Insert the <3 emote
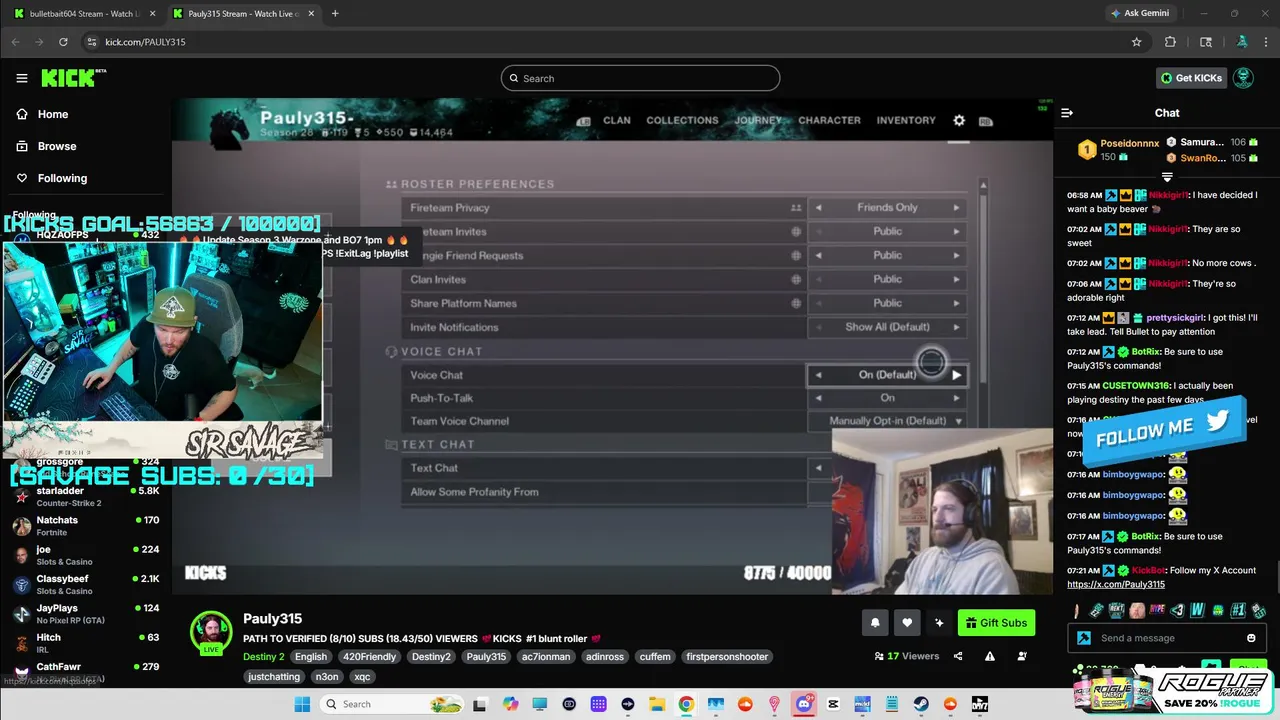 click(x=1177, y=610)
